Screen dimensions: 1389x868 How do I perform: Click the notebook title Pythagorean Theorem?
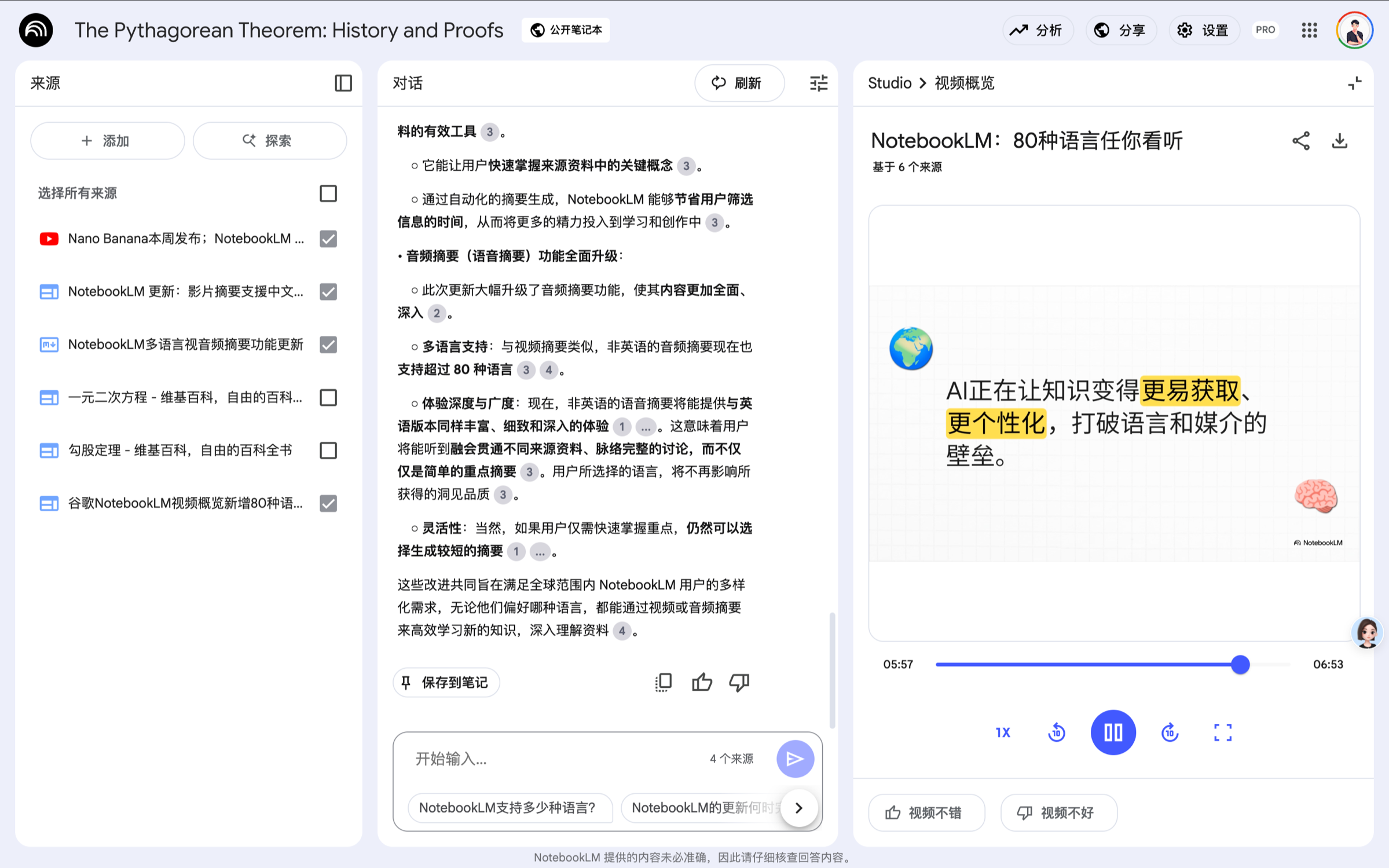click(289, 30)
